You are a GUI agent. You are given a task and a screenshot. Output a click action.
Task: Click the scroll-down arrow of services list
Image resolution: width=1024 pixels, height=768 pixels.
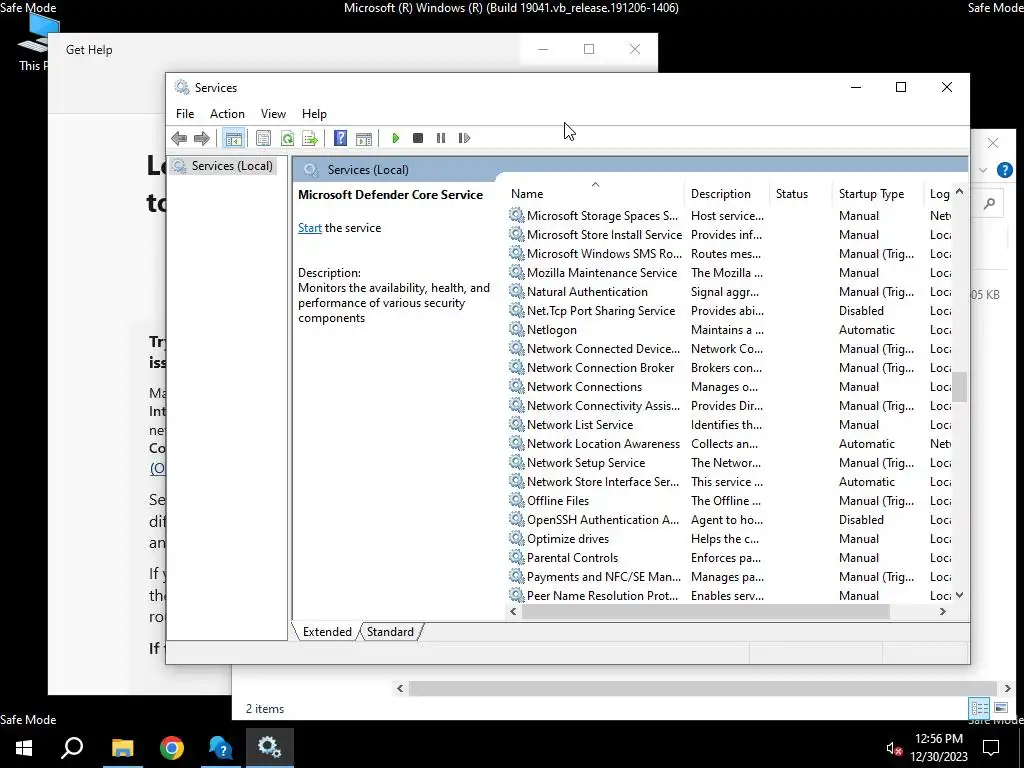point(959,595)
